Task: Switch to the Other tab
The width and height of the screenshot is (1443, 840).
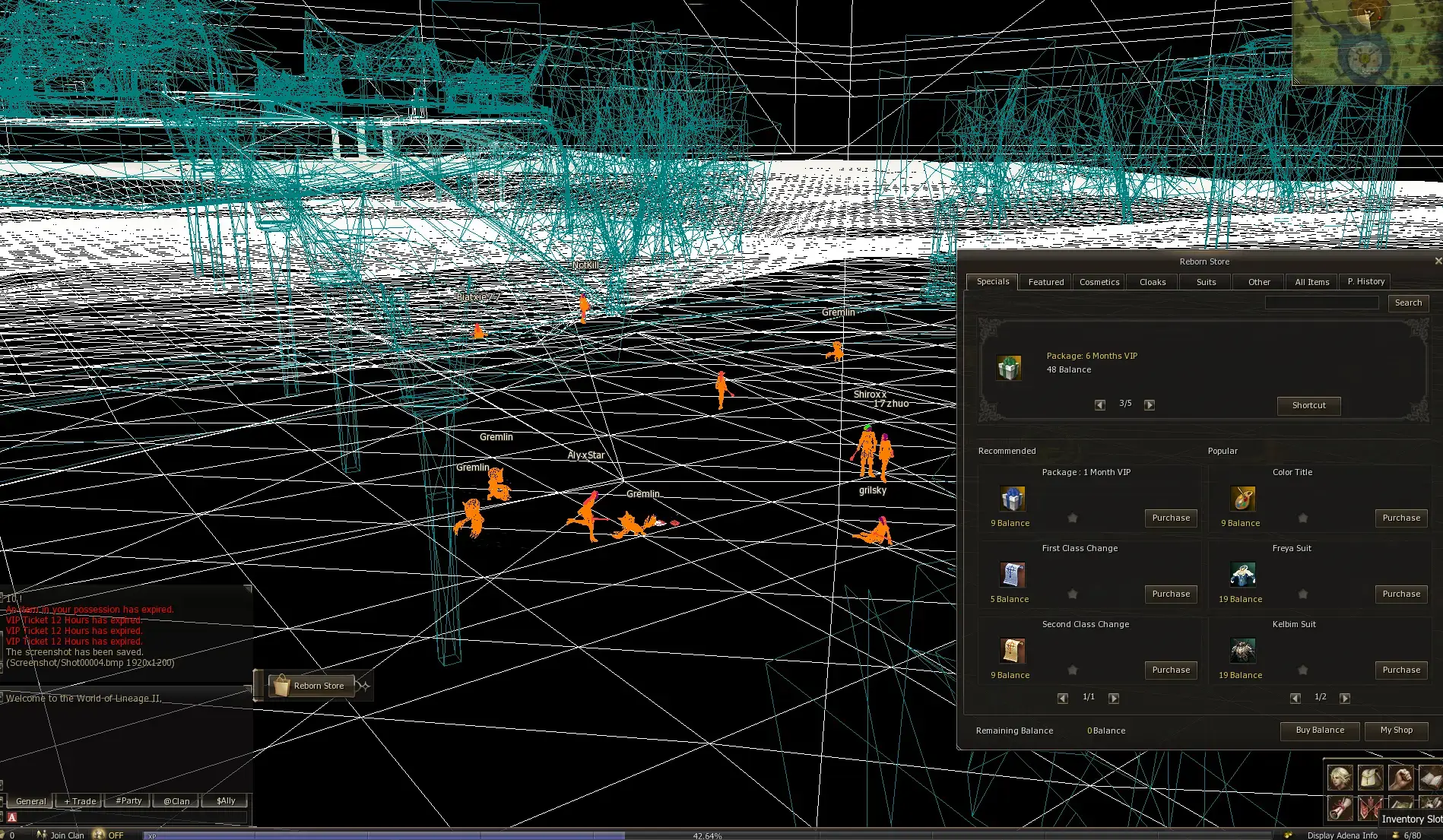Action: click(x=1259, y=282)
